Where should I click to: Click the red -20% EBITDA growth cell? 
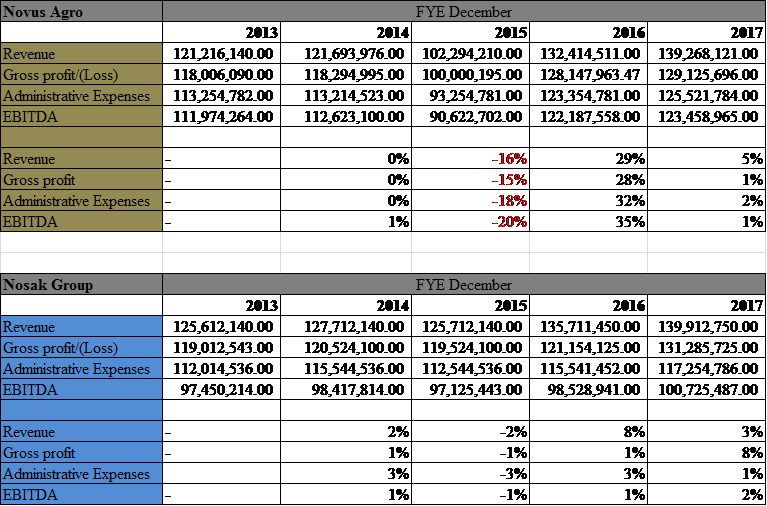pos(471,221)
